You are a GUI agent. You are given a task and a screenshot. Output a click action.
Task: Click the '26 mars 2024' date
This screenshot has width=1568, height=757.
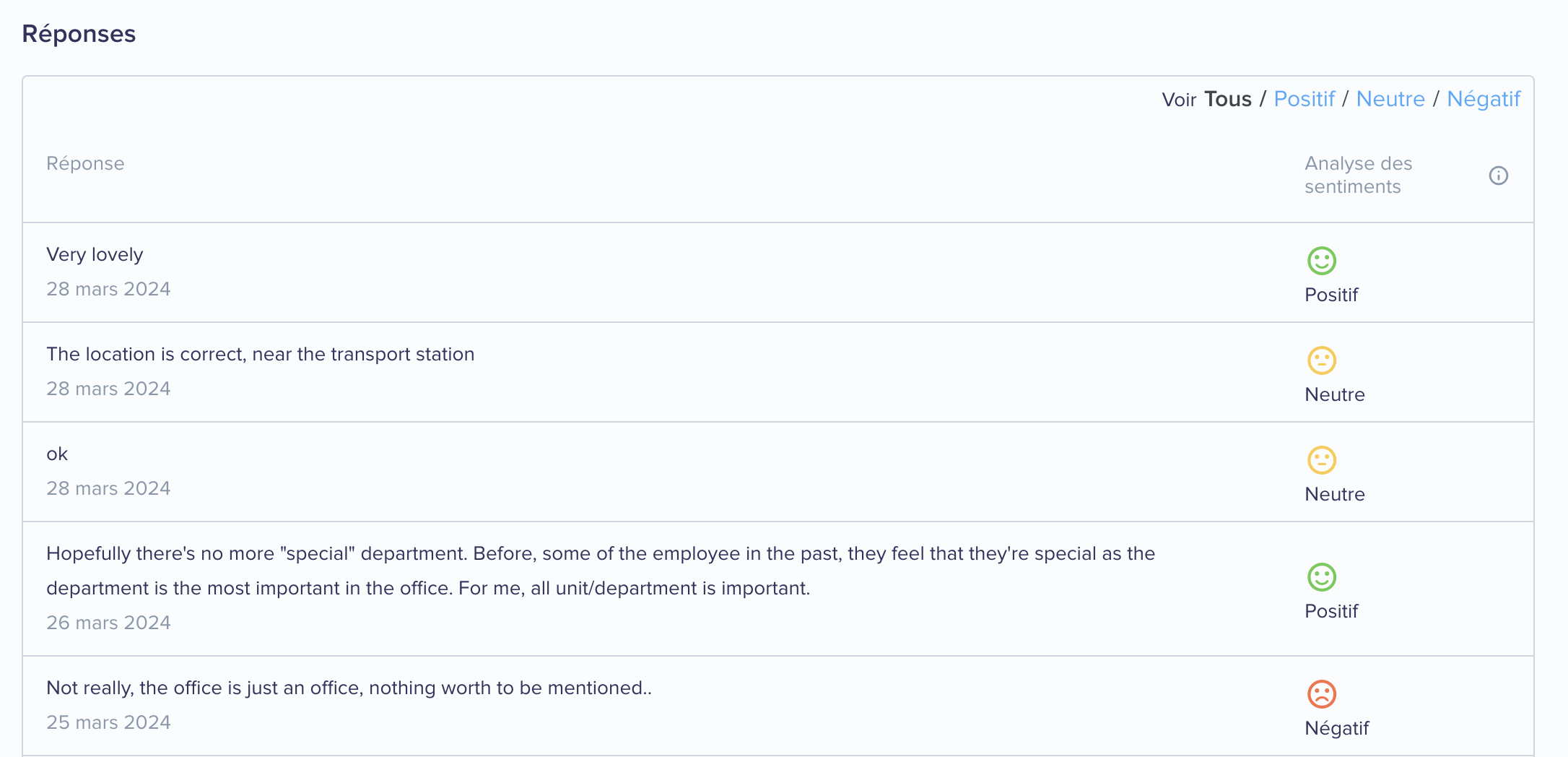(108, 623)
